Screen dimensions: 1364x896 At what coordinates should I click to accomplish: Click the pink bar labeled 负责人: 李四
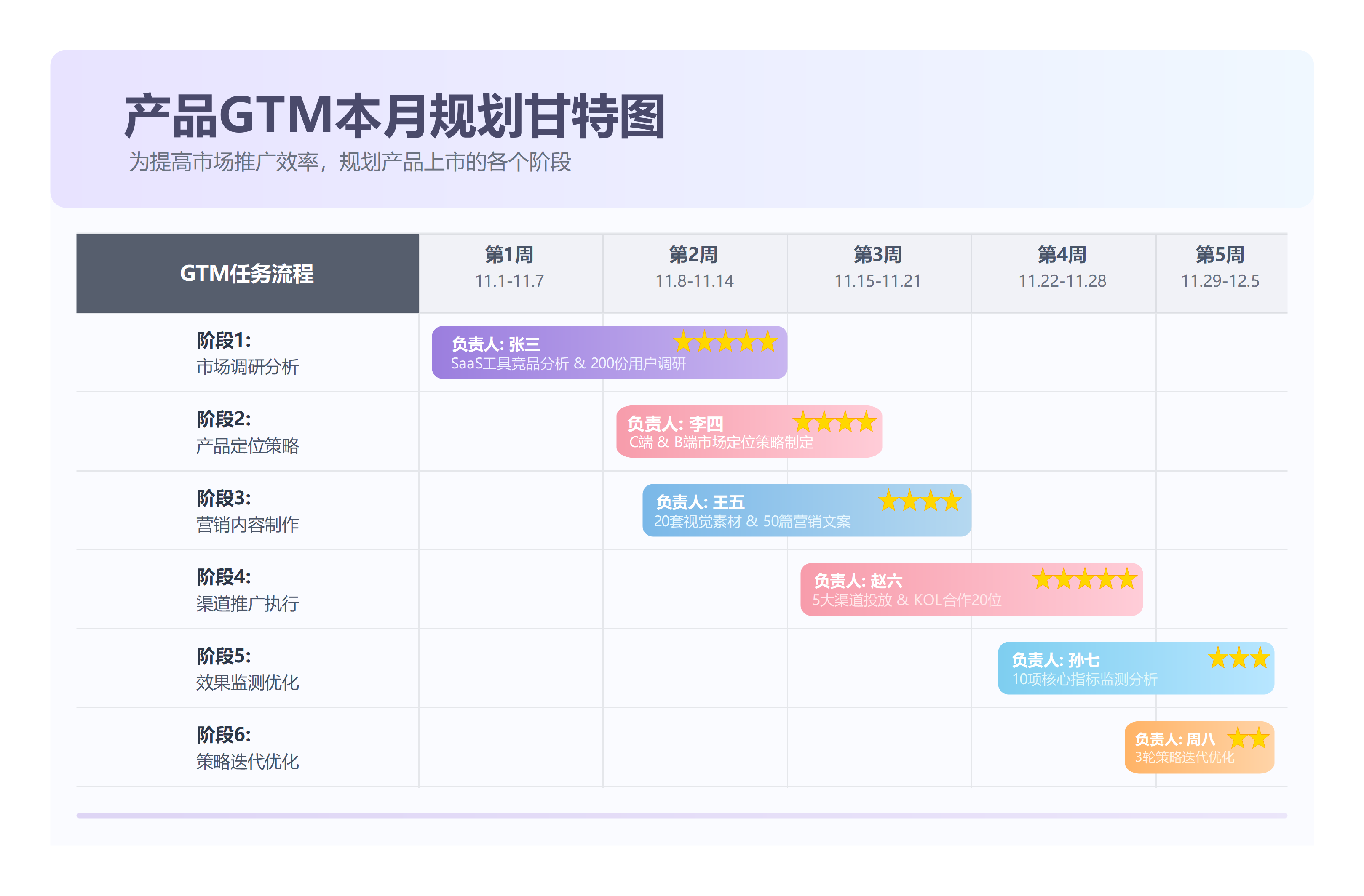pos(748,432)
